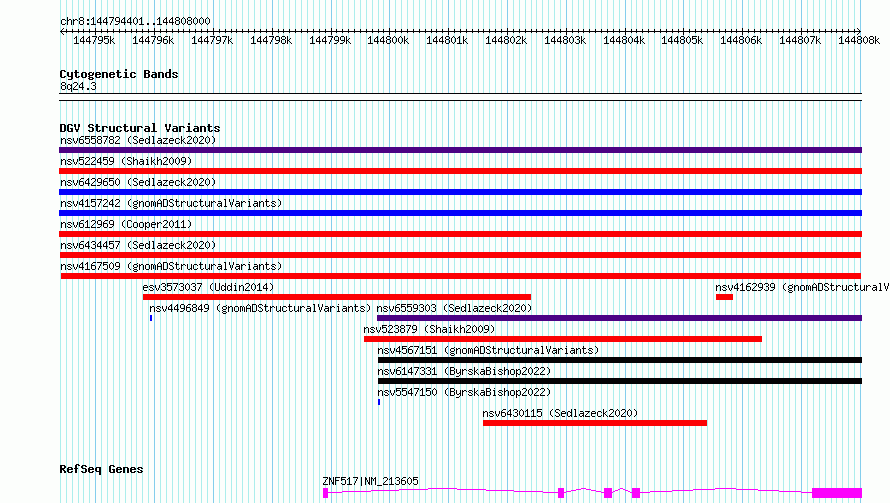This screenshot has height=503, width=890.
Task: Click the 8q24.3 band label
Action: (78, 86)
